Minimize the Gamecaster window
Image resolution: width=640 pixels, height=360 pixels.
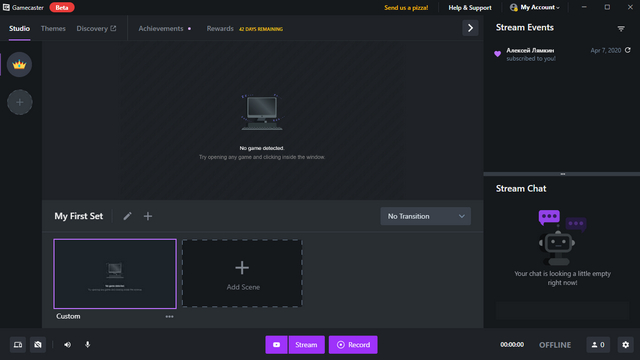click(584, 7)
